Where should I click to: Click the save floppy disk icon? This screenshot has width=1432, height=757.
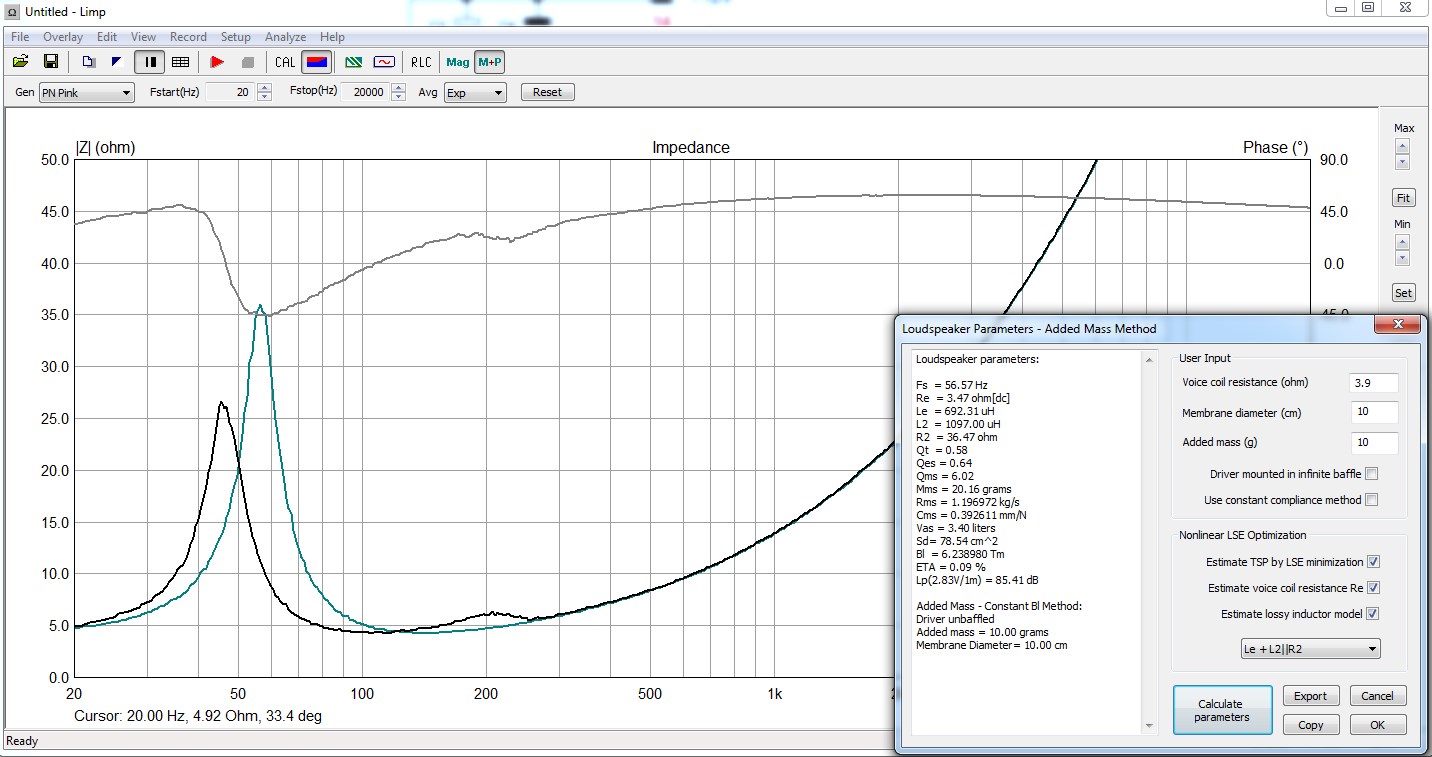click(50, 62)
